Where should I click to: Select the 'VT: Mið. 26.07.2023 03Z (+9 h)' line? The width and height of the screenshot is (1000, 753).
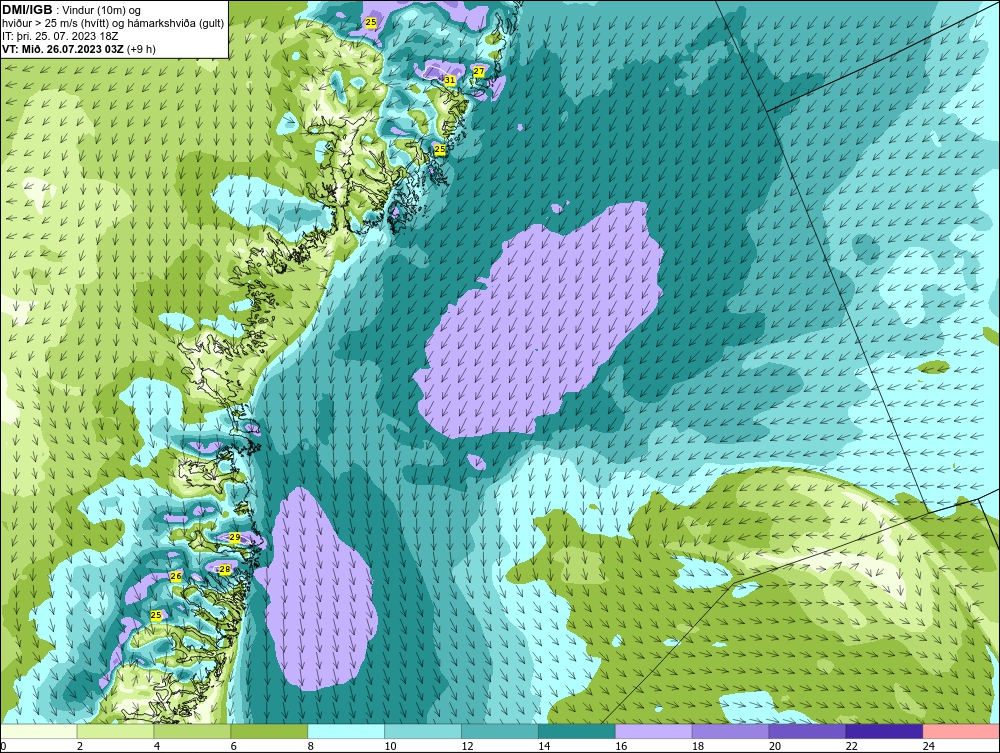78,48
